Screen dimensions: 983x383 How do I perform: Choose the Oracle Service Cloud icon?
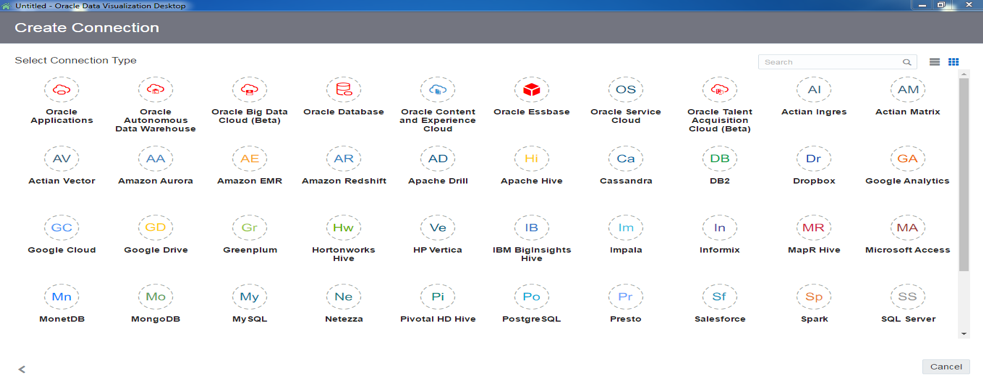(626, 90)
